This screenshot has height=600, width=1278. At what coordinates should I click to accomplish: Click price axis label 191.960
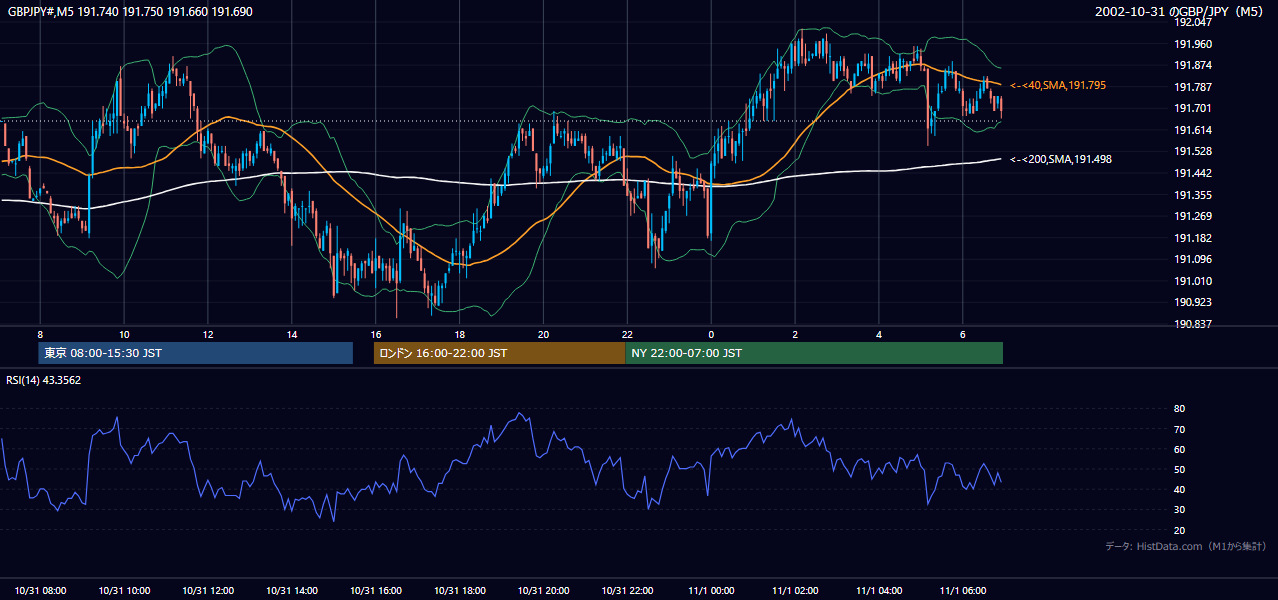pos(1192,44)
